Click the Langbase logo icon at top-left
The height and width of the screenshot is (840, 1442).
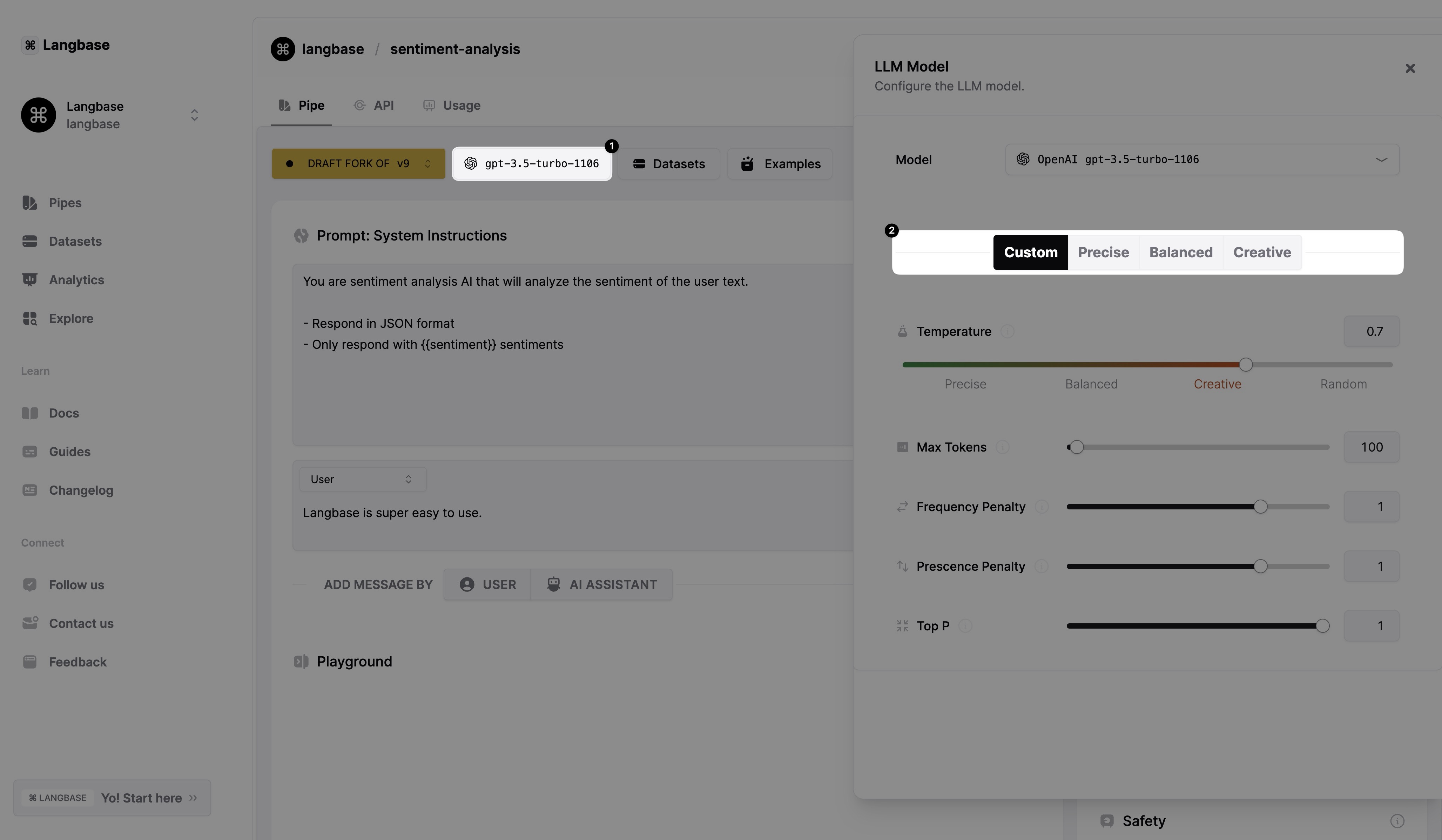click(30, 45)
